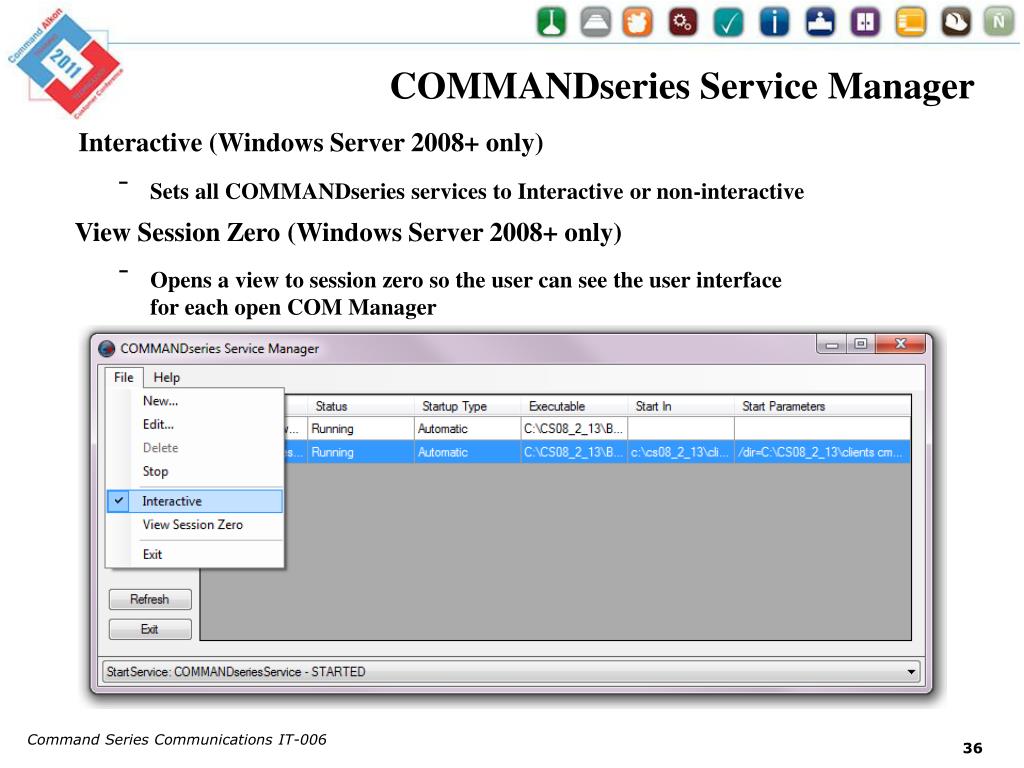Click the Start In column header

point(680,406)
